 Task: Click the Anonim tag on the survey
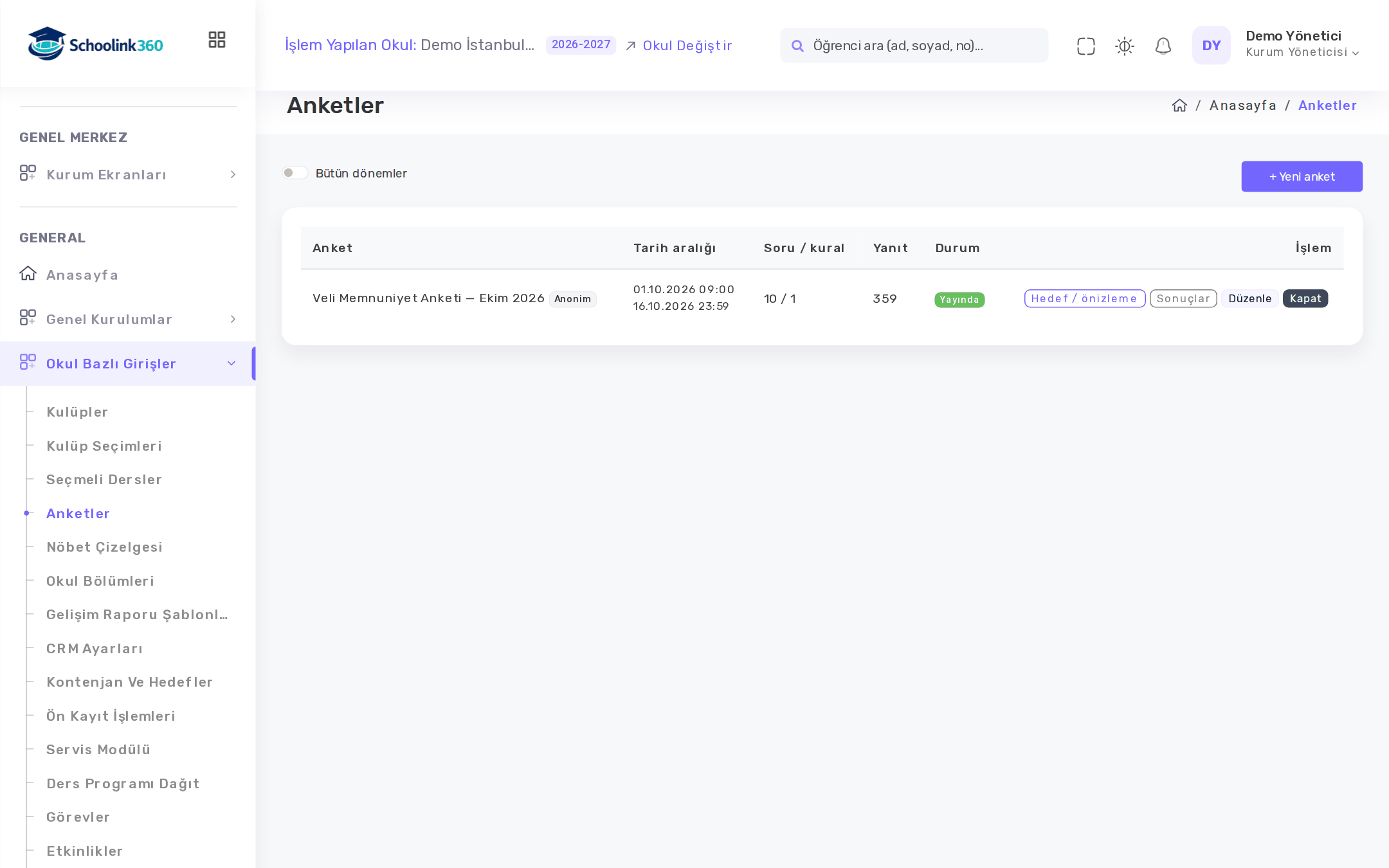click(572, 299)
